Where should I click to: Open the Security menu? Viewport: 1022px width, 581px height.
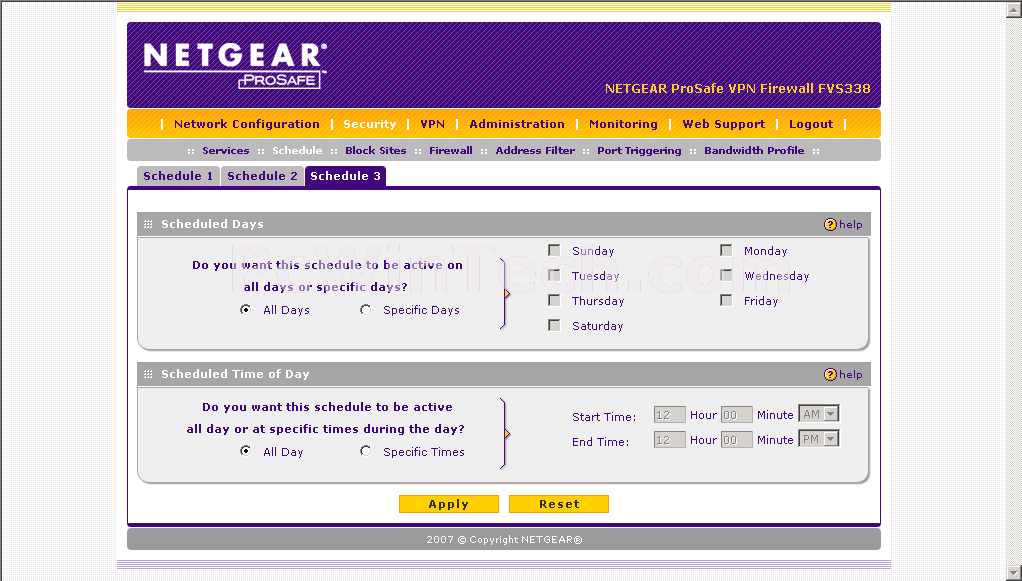pos(370,124)
